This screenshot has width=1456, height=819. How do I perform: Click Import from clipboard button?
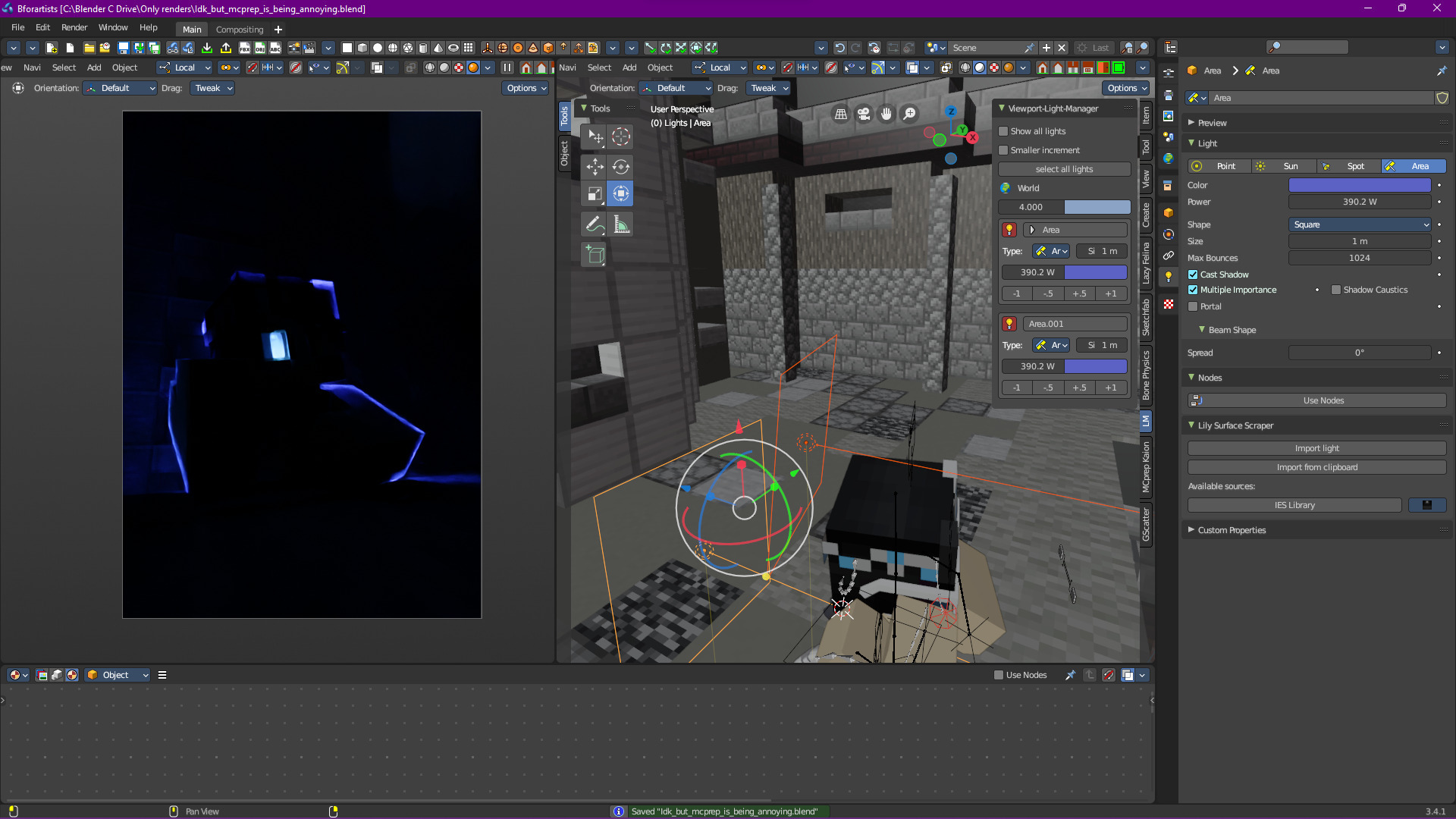point(1316,467)
